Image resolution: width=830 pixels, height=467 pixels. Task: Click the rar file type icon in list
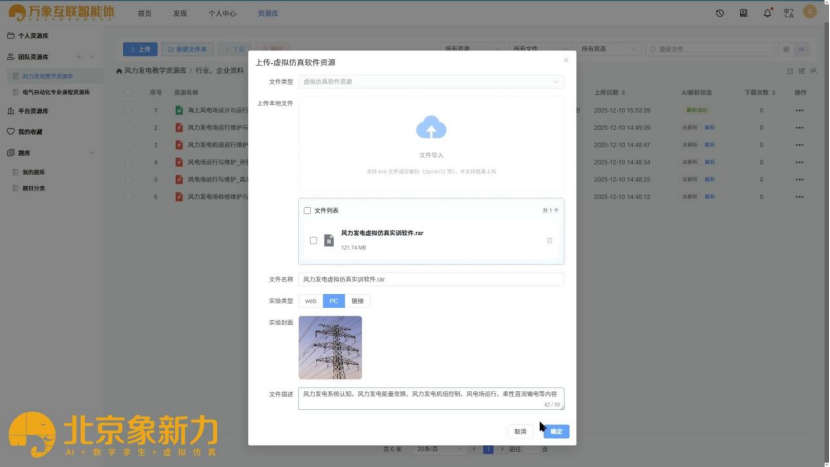coord(329,240)
